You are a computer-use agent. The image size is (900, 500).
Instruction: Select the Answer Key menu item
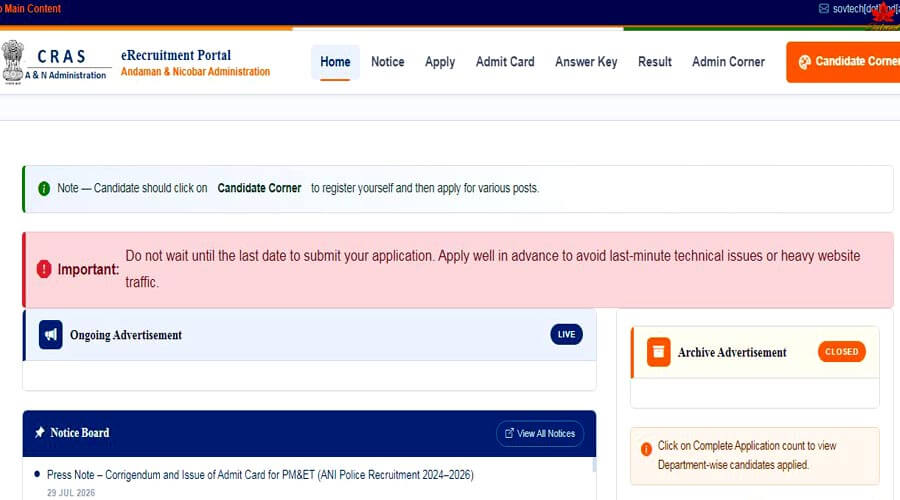pos(586,62)
